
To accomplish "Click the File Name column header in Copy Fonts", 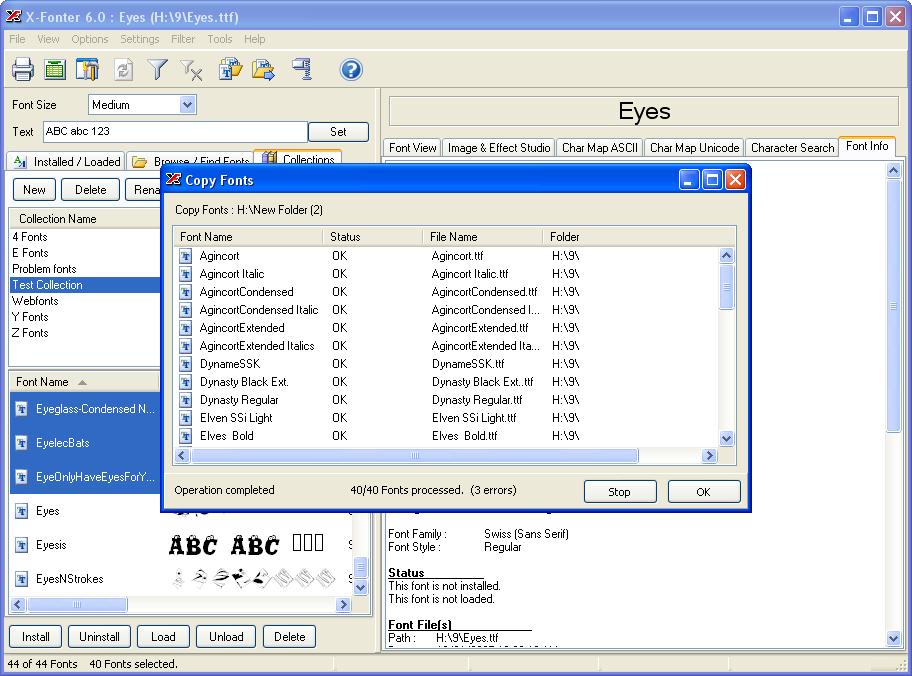I will click(483, 237).
